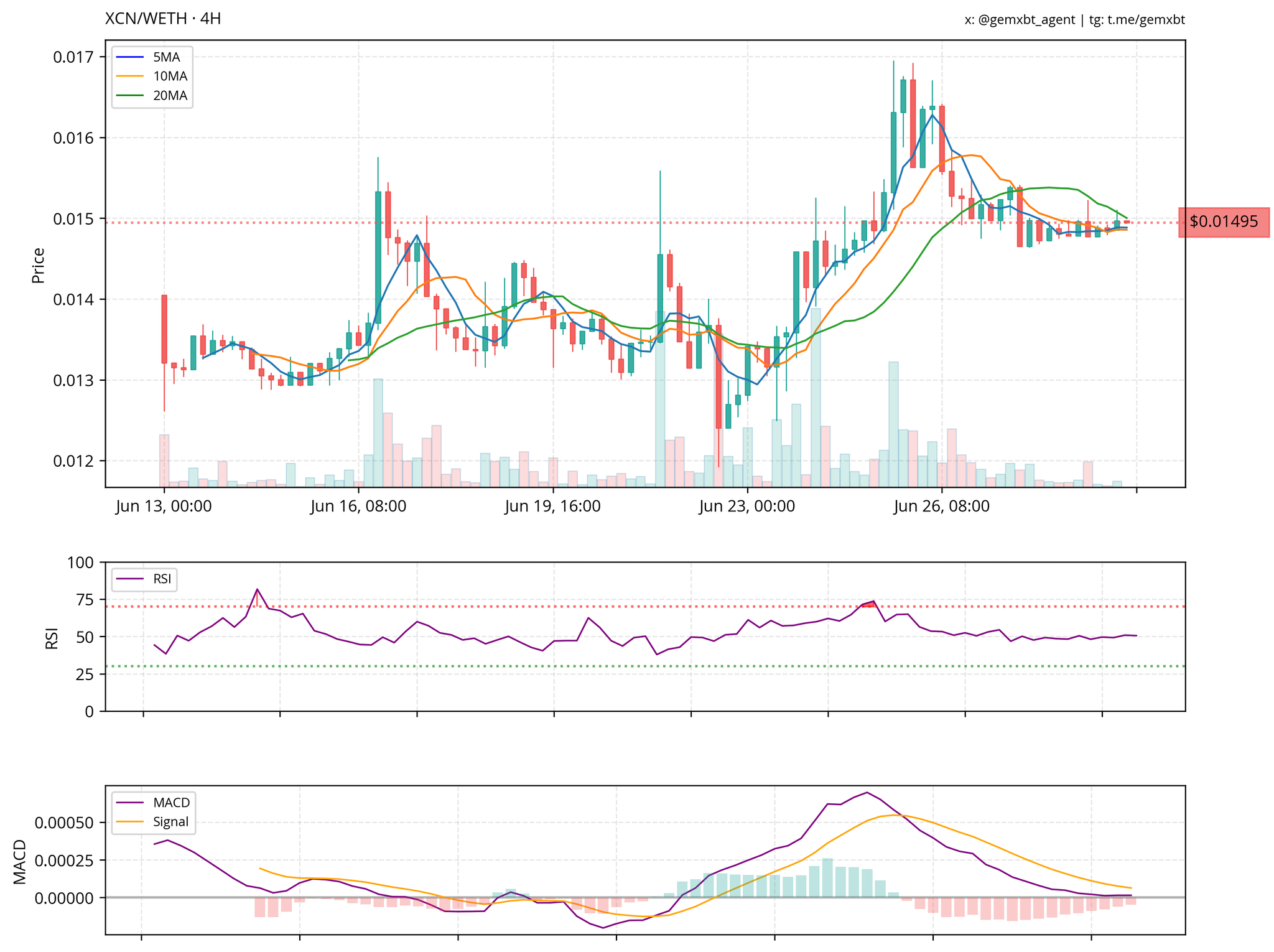Click the Jun 23, 00:00 axis label
Image resolution: width=1274 pixels, height=952 pixels.
pos(747,506)
